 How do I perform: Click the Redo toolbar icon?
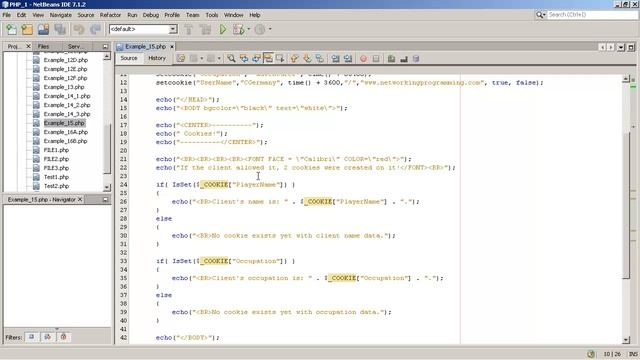[96, 29]
